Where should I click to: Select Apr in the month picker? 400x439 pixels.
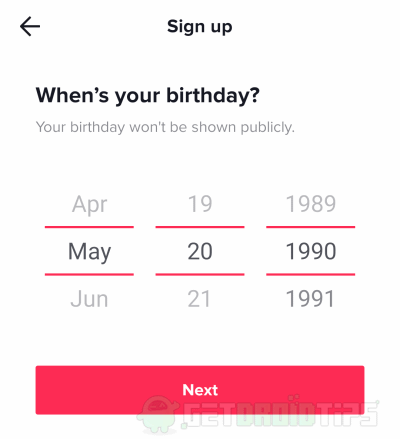coord(89,204)
